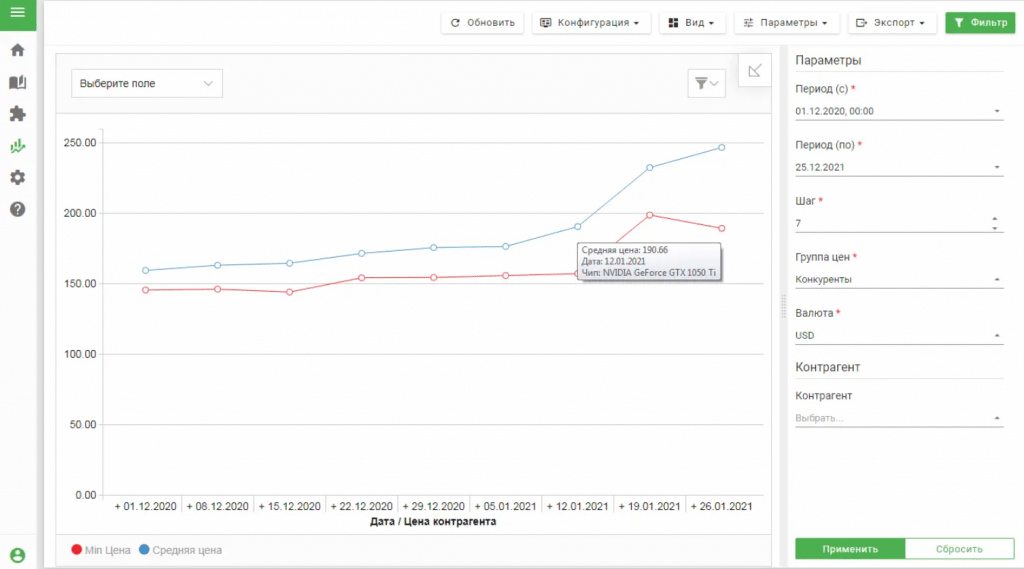Toggle the Средняя цена series in the legend

pos(180,550)
